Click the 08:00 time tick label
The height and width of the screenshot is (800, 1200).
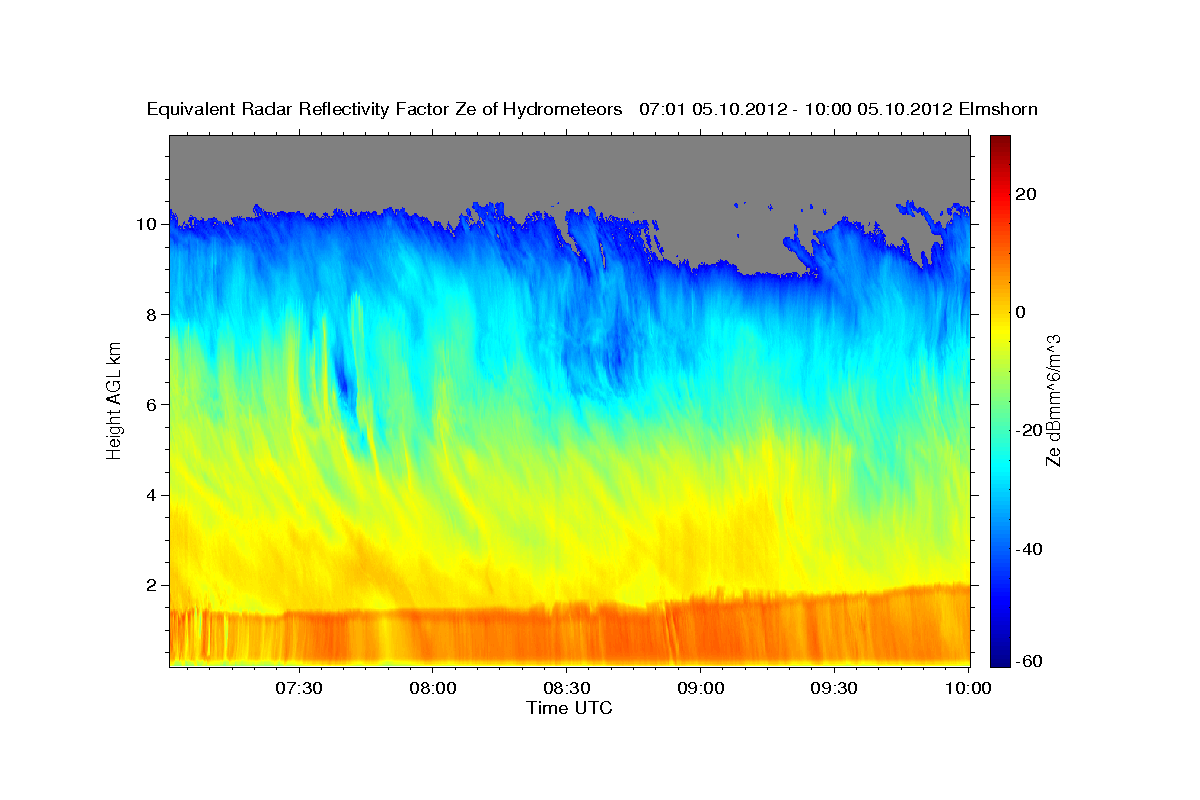pos(433,688)
